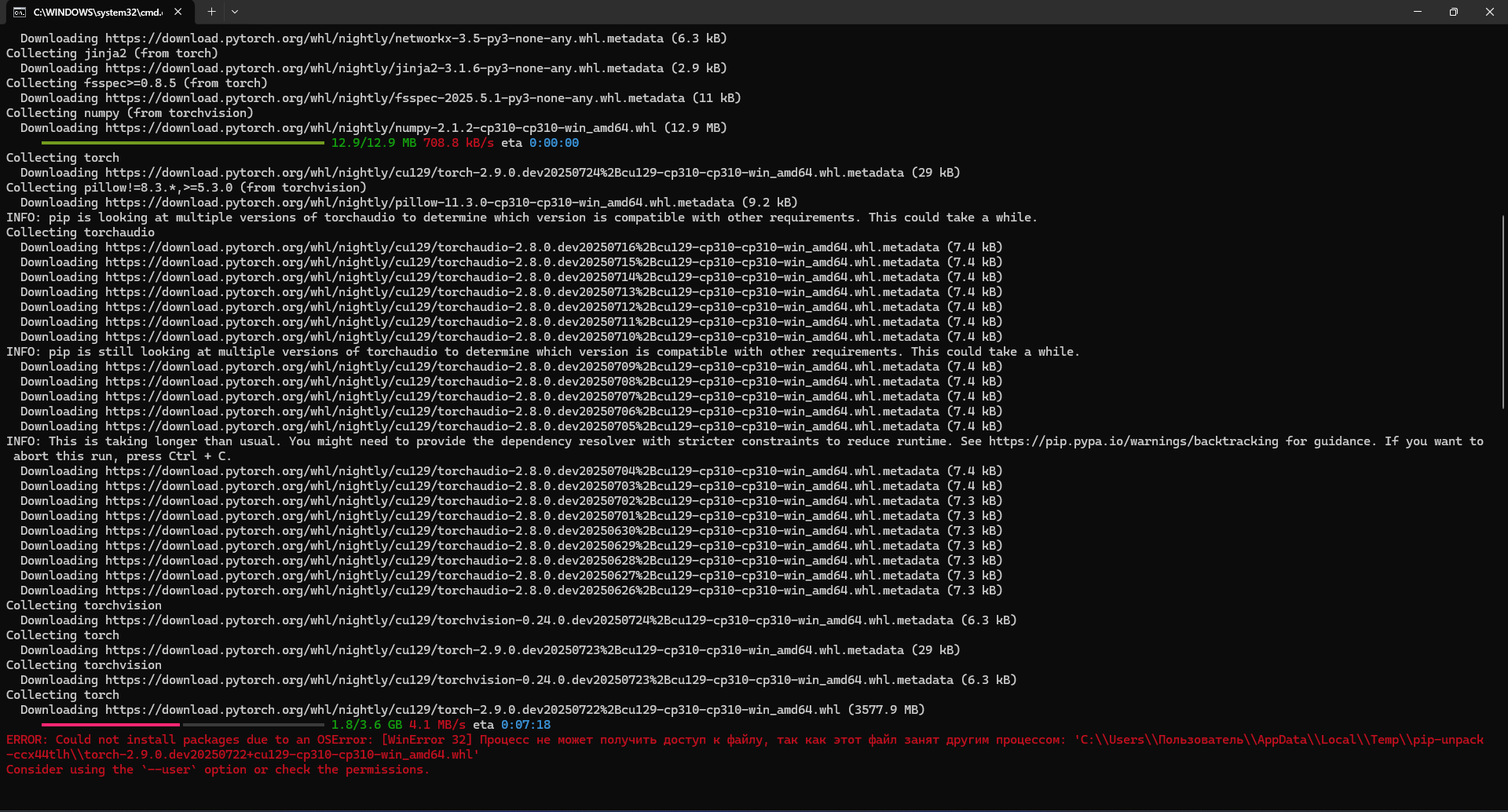Close the cmd.exe tab
Image resolution: width=1508 pixels, height=812 pixels.
pos(178,12)
